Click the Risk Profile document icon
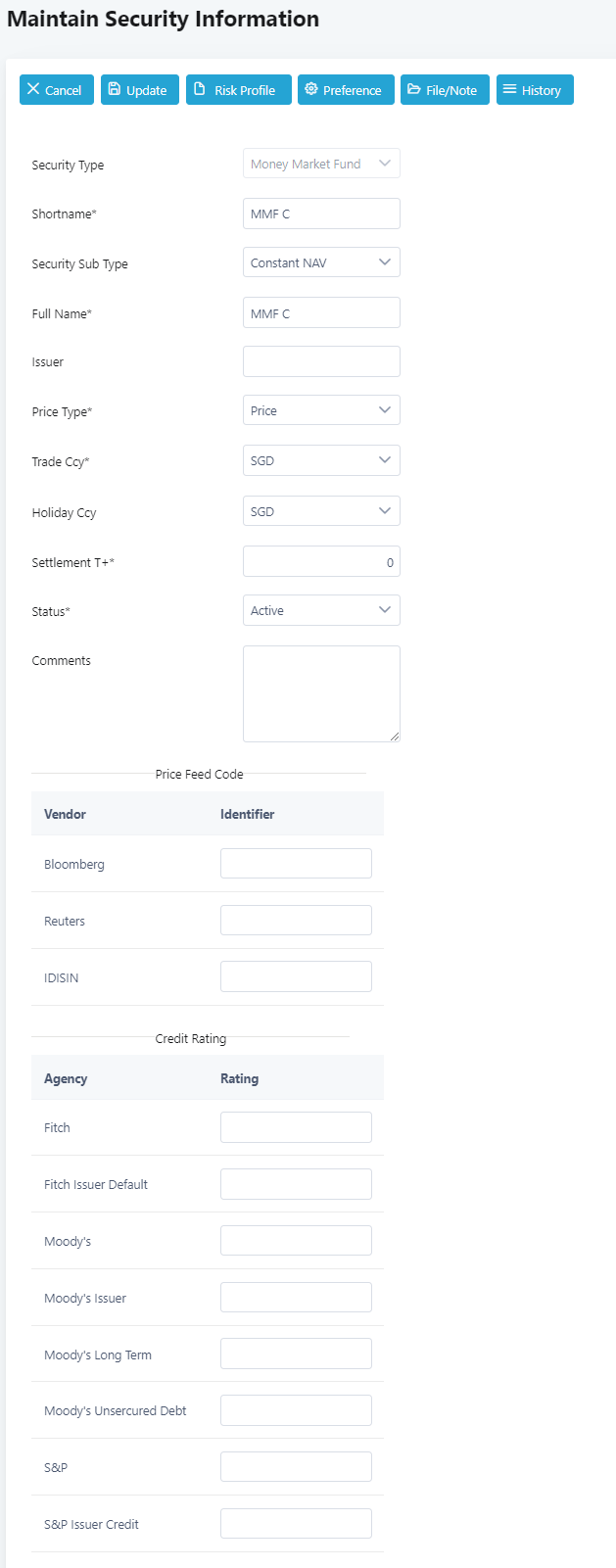The height and width of the screenshot is (1568, 616). 200,89
